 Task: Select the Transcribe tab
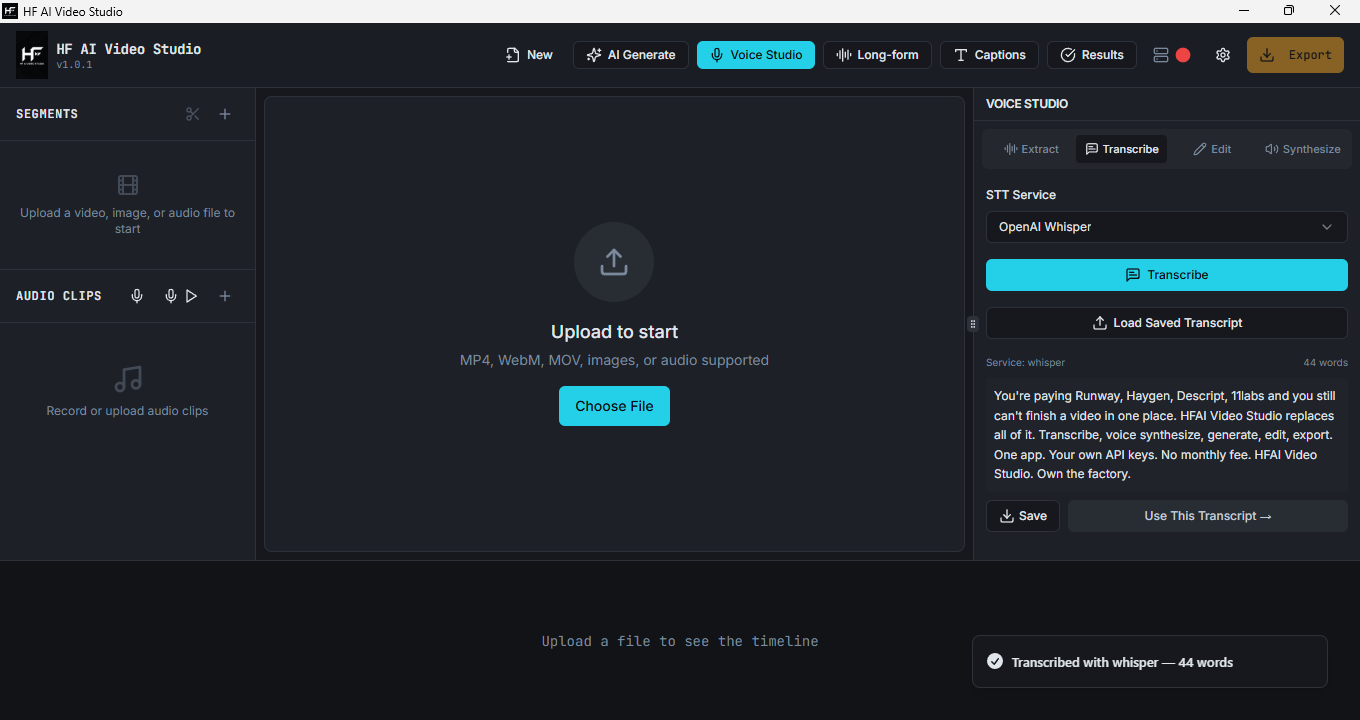pyautogui.click(x=1121, y=149)
